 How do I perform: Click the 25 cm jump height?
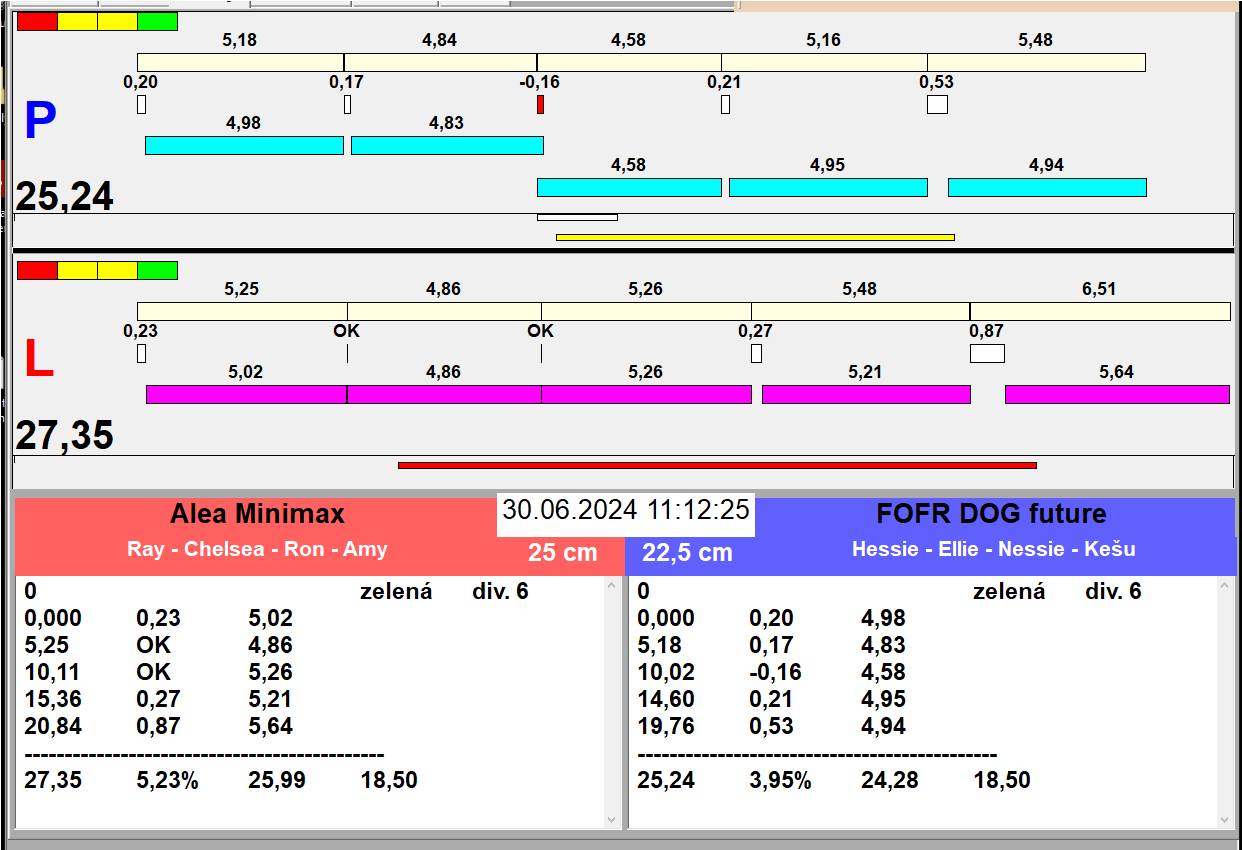point(563,552)
